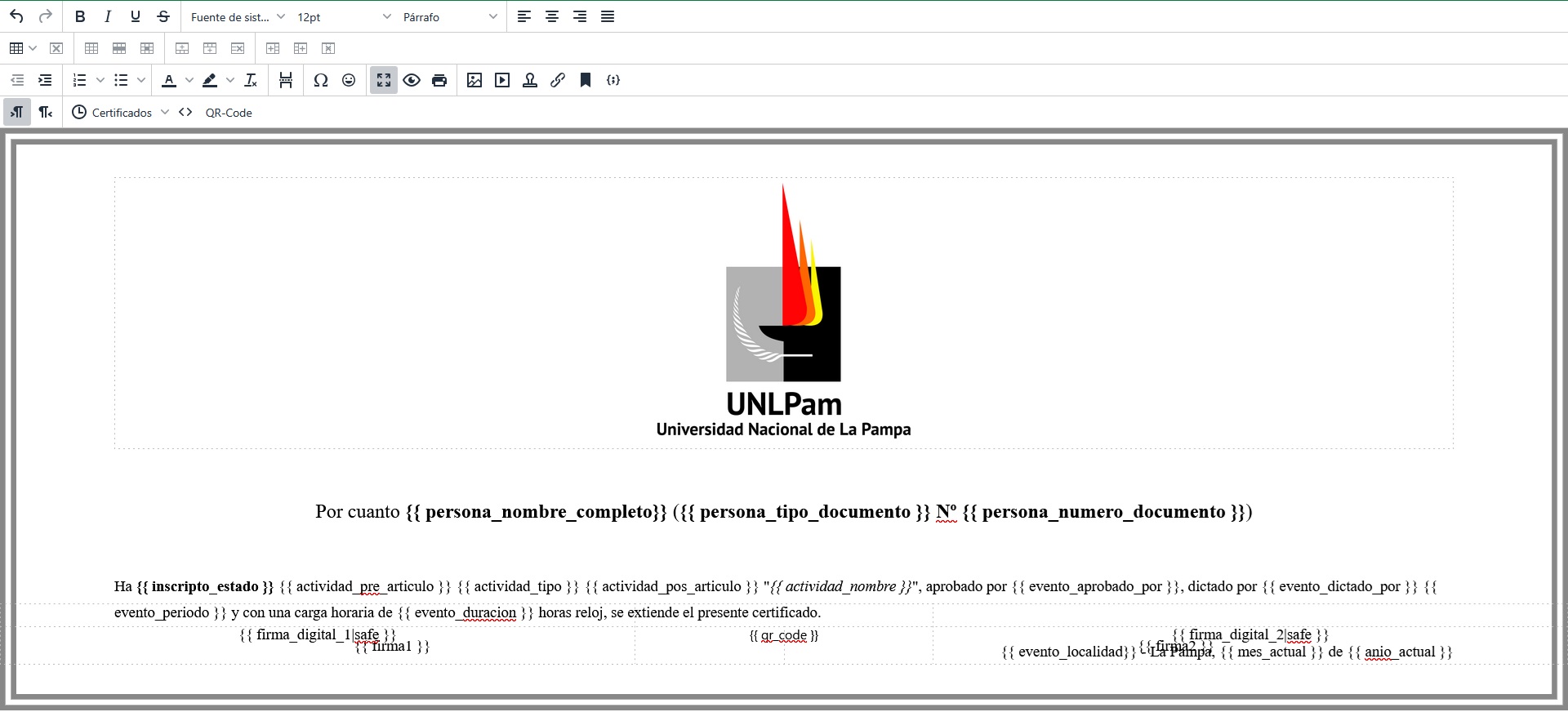Screen dimensions: 1568x721
Task: Set left-to-right text direction
Action: [17, 112]
